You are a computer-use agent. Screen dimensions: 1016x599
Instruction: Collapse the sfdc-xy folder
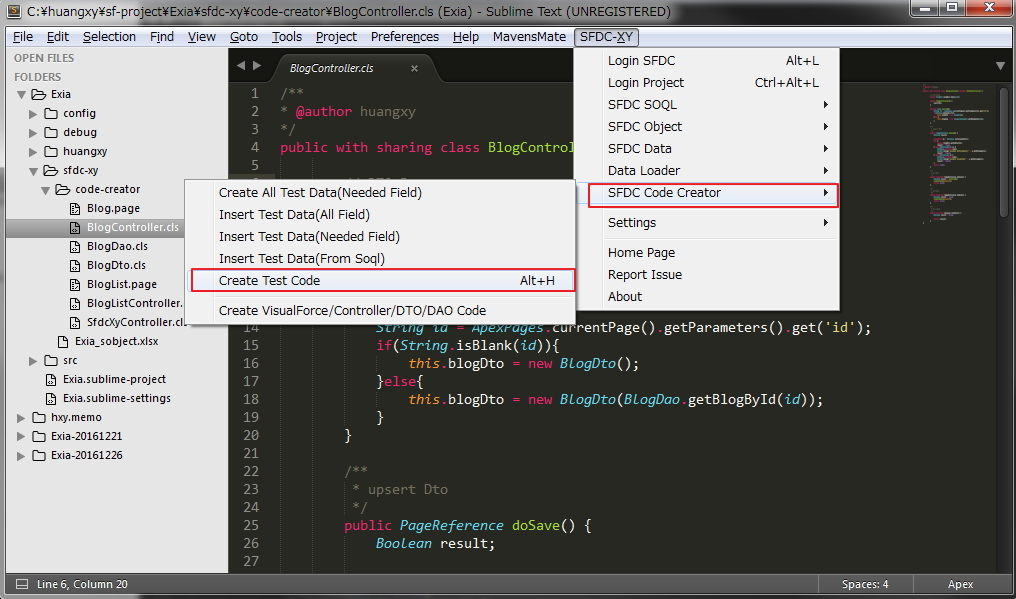coord(33,170)
